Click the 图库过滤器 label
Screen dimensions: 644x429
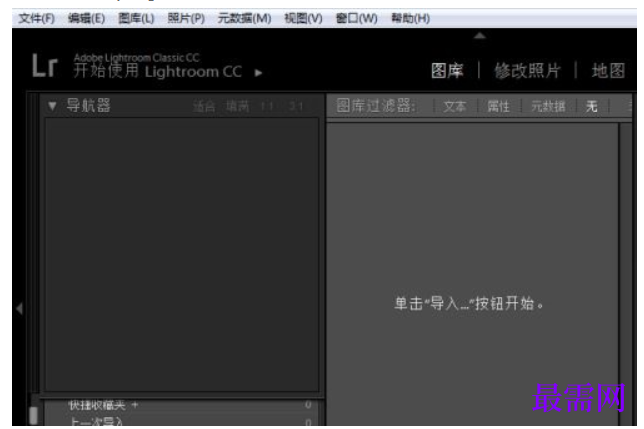(376, 106)
